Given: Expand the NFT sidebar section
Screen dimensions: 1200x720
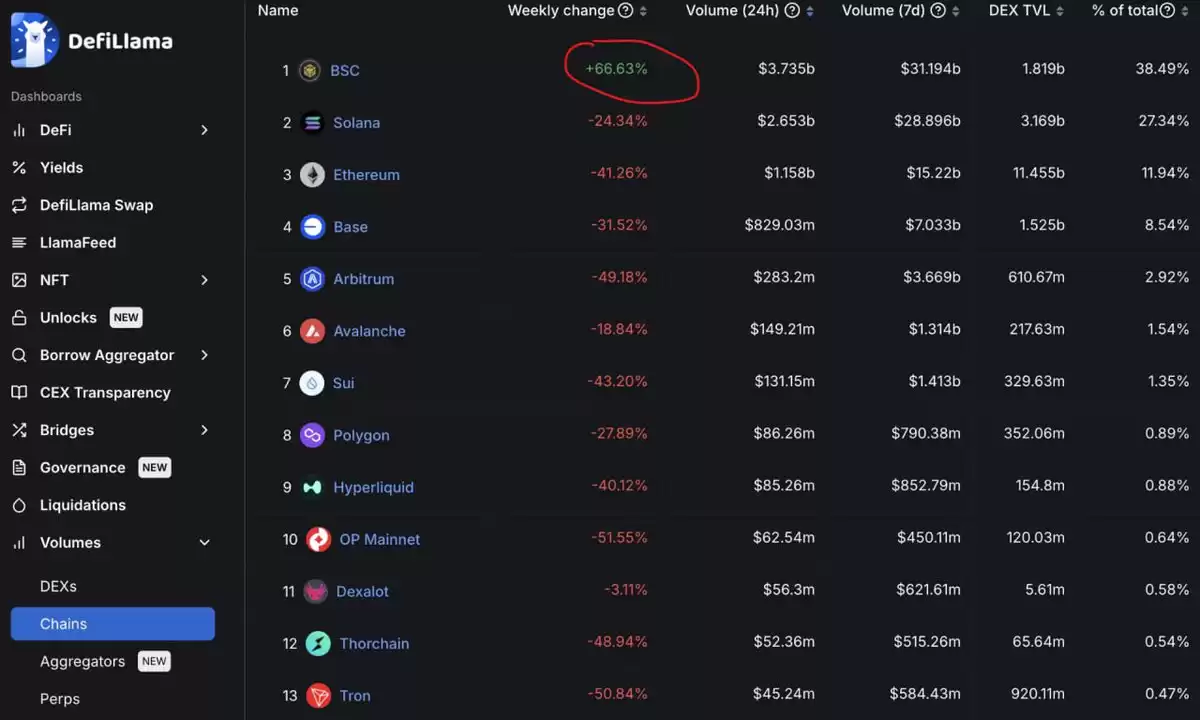Looking at the screenshot, I should (204, 280).
